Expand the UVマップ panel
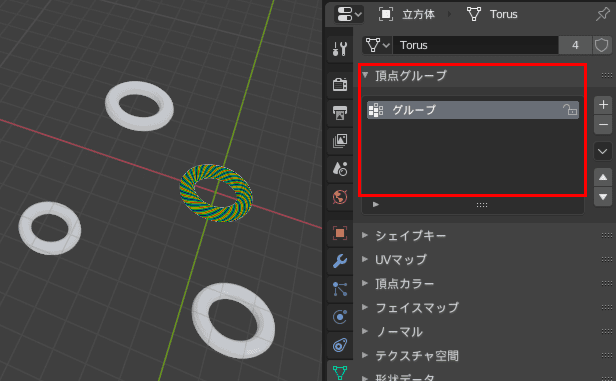 pos(365,259)
